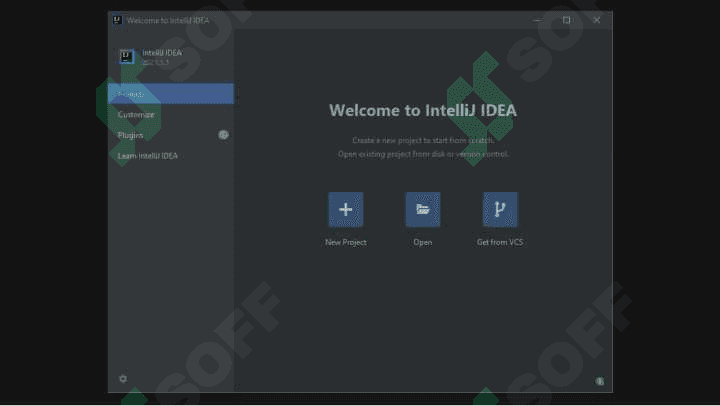Image resolution: width=720 pixels, height=406 pixels.
Task: Click the New Project label
Action: click(346, 242)
